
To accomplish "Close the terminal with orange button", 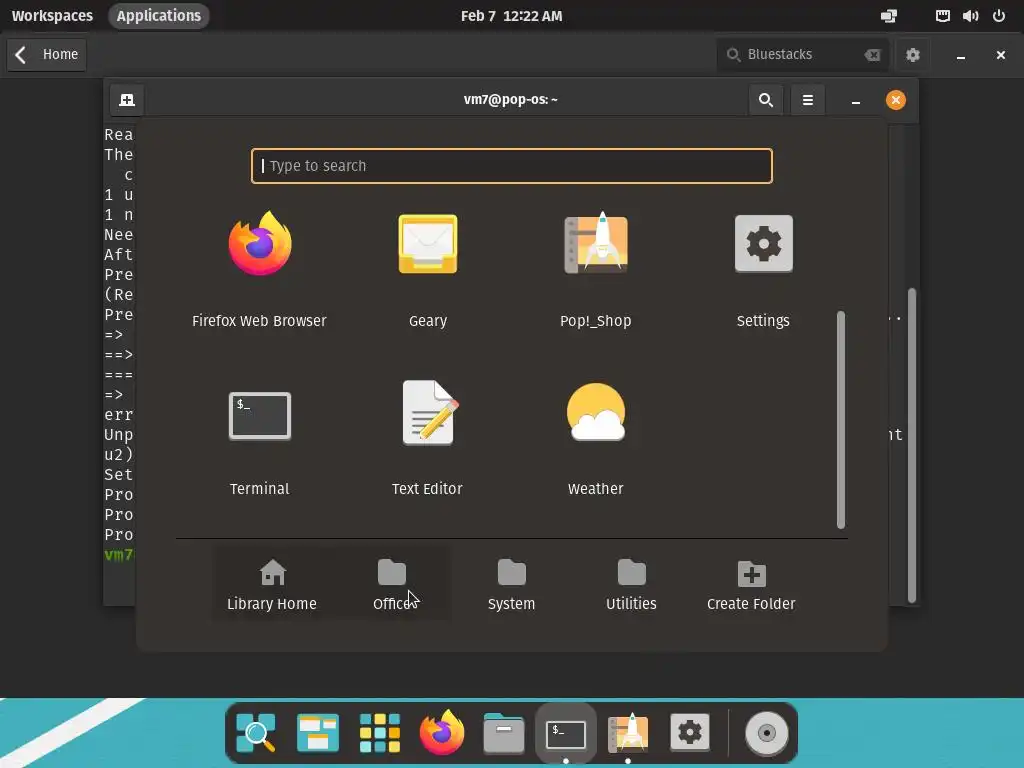I will (x=895, y=100).
